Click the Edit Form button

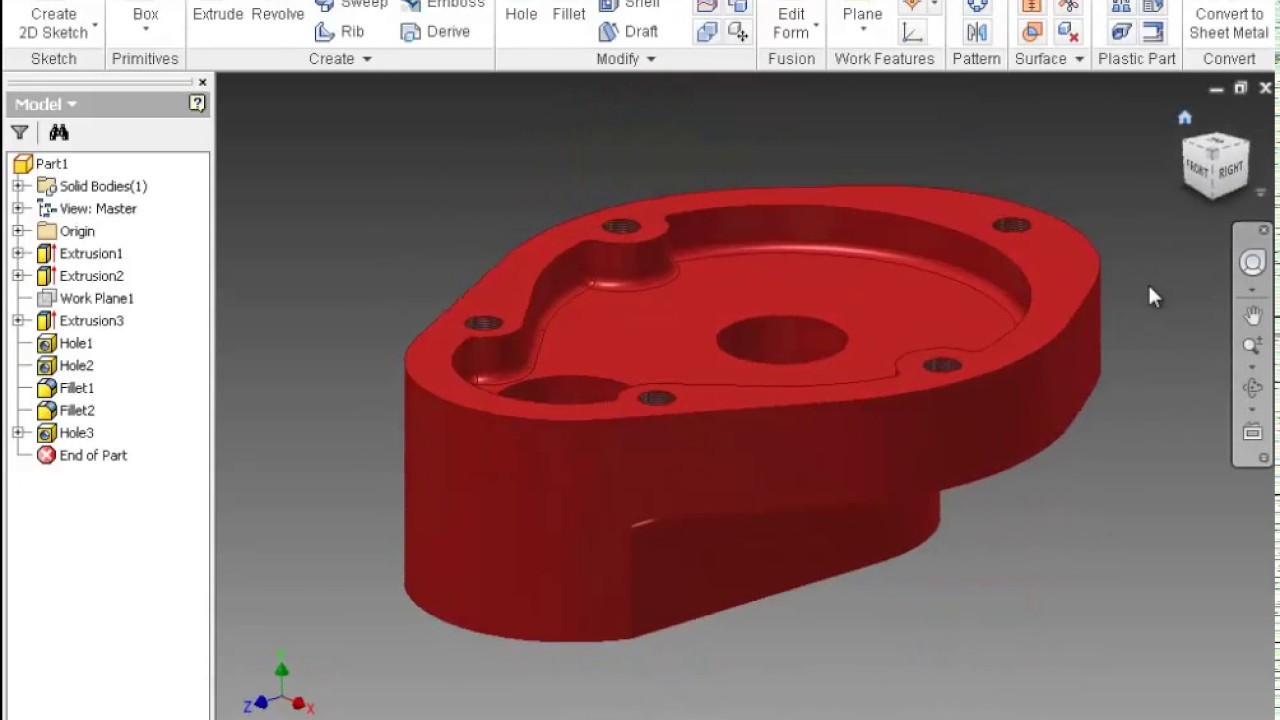(791, 22)
